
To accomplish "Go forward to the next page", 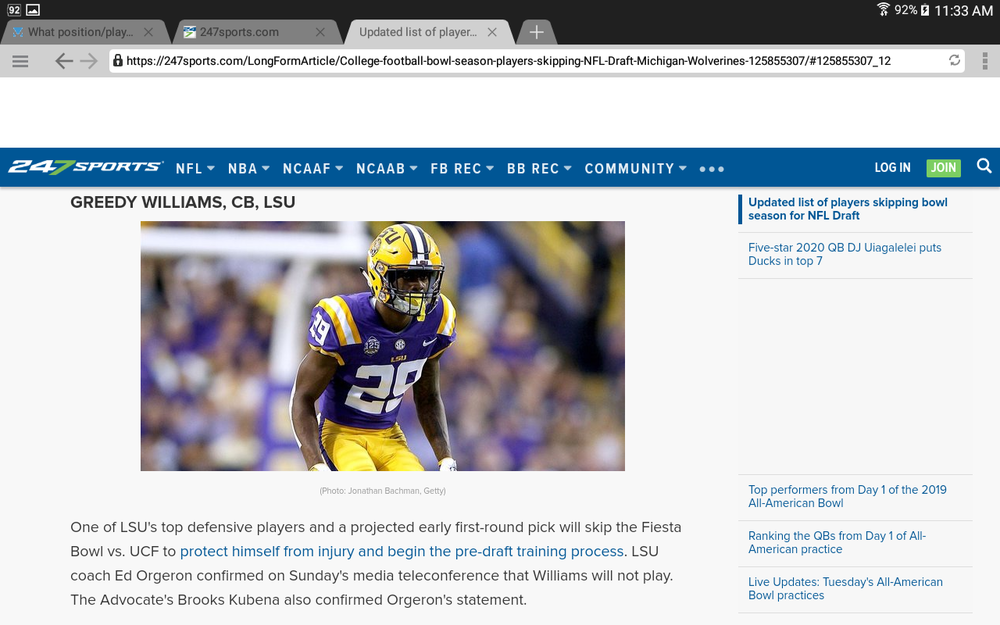I will [x=89, y=61].
